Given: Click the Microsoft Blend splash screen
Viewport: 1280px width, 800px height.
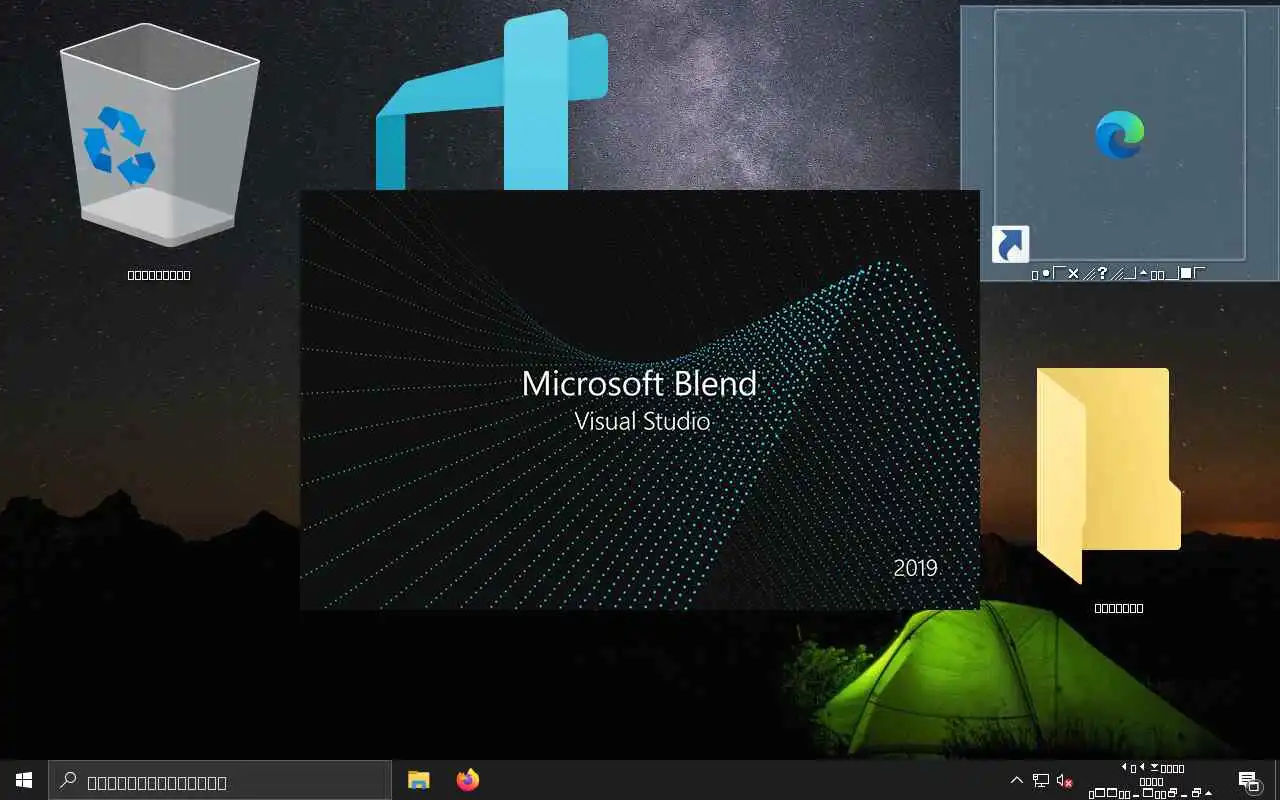Looking at the screenshot, I should (x=640, y=400).
